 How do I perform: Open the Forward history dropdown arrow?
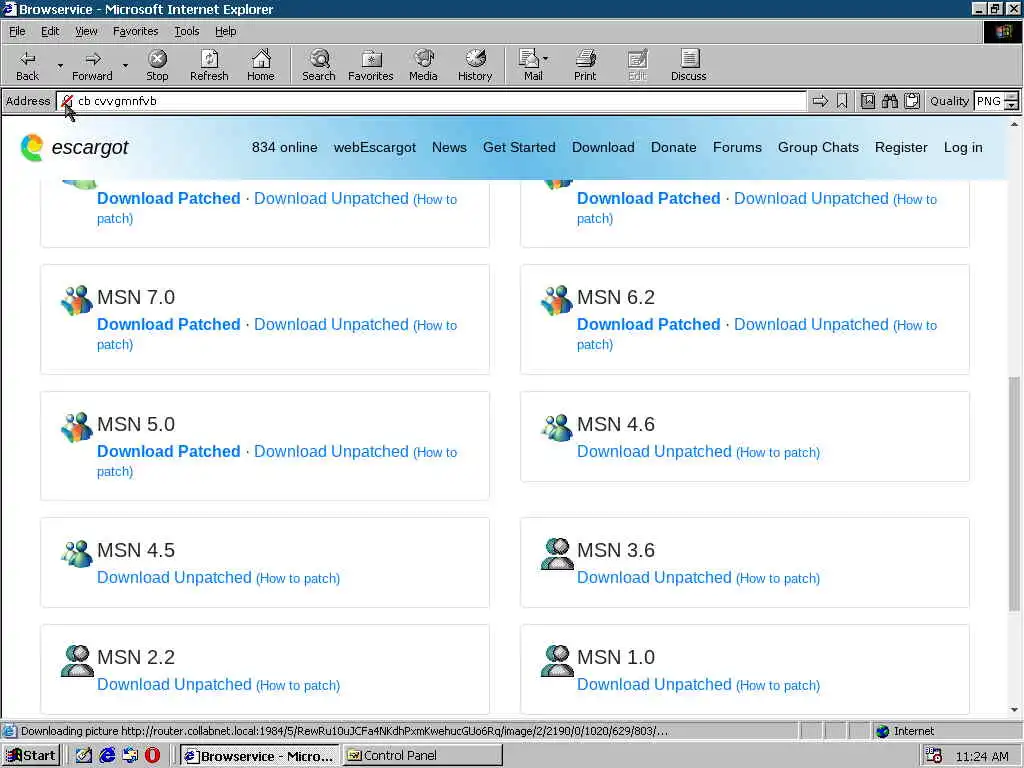[125, 65]
